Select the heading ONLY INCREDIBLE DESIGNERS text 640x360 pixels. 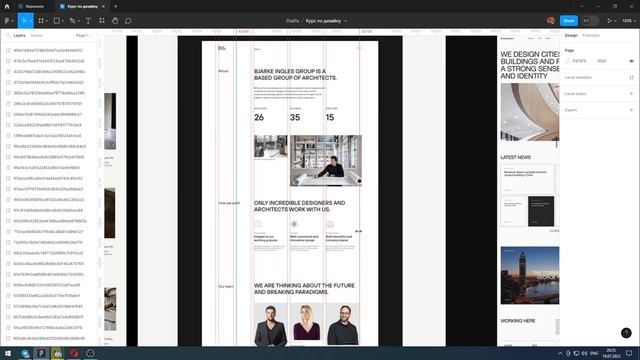click(299, 206)
